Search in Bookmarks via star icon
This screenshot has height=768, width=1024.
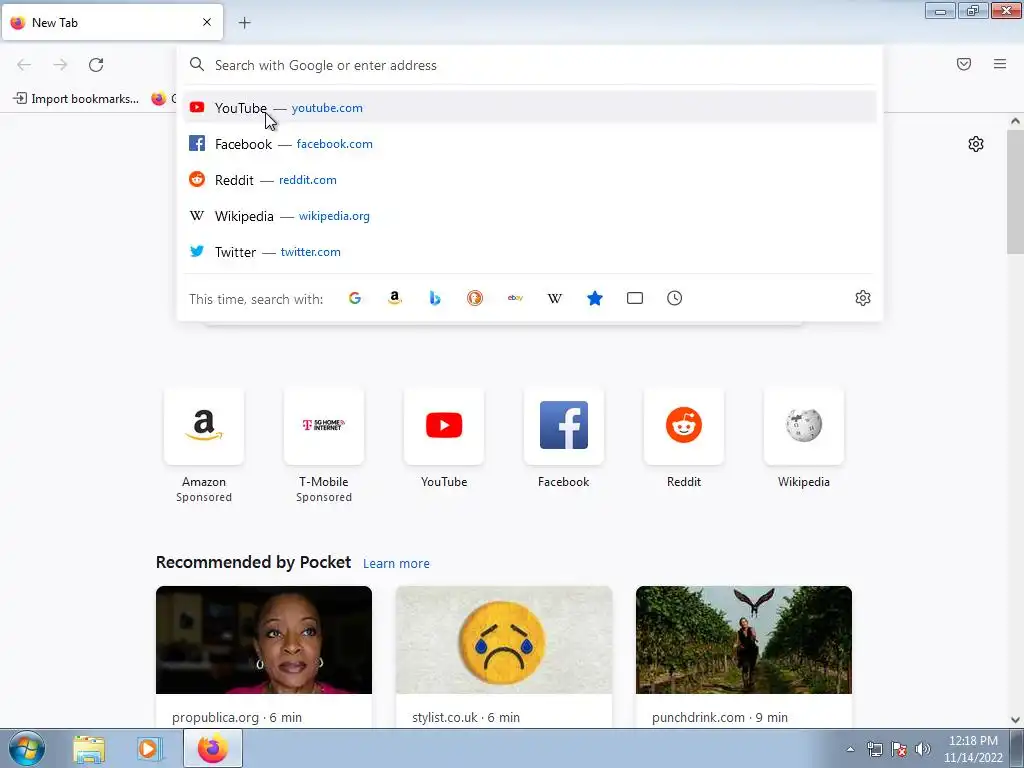click(x=595, y=298)
